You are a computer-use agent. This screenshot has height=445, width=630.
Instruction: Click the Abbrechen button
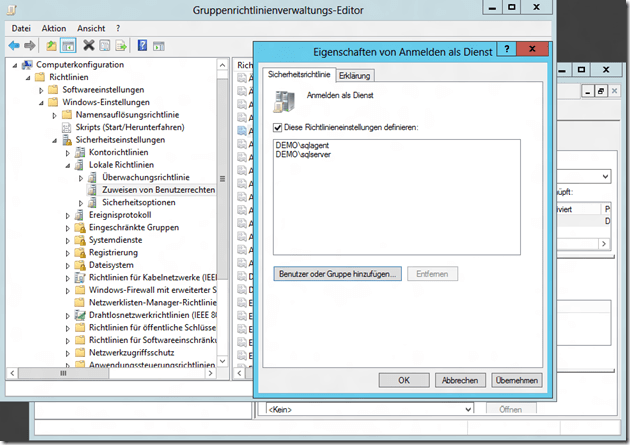pyautogui.click(x=460, y=380)
